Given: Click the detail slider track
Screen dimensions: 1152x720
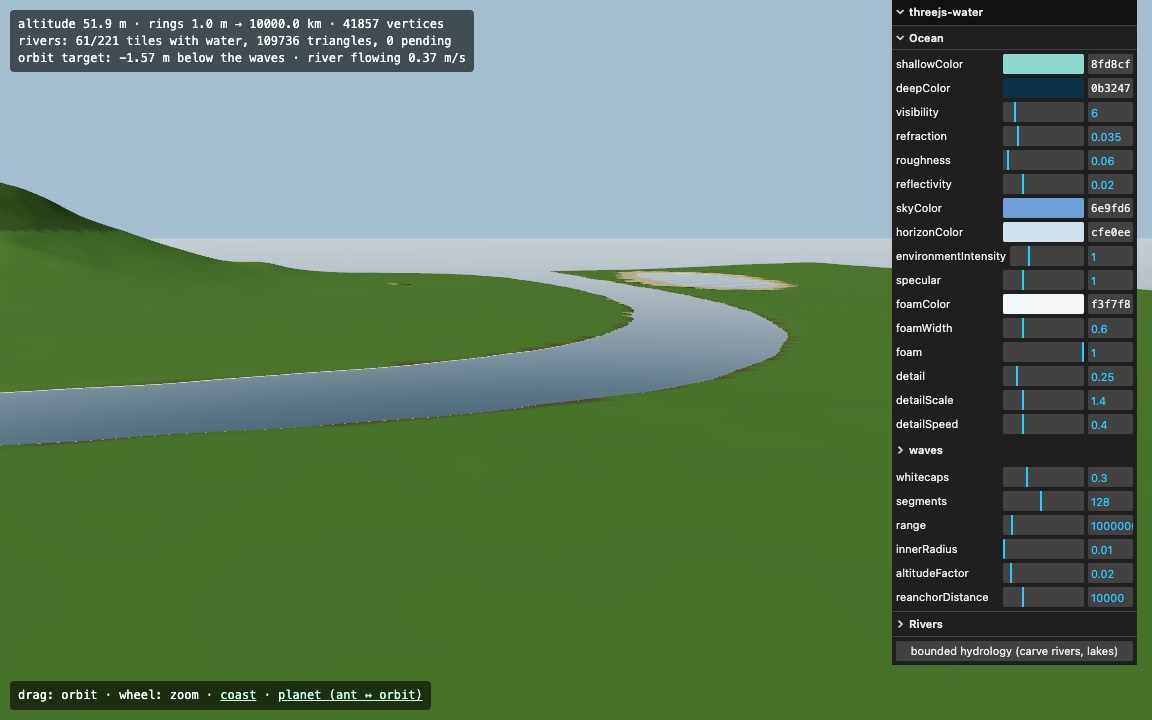Looking at the screenshot, I should click(x=1043, y=376).
